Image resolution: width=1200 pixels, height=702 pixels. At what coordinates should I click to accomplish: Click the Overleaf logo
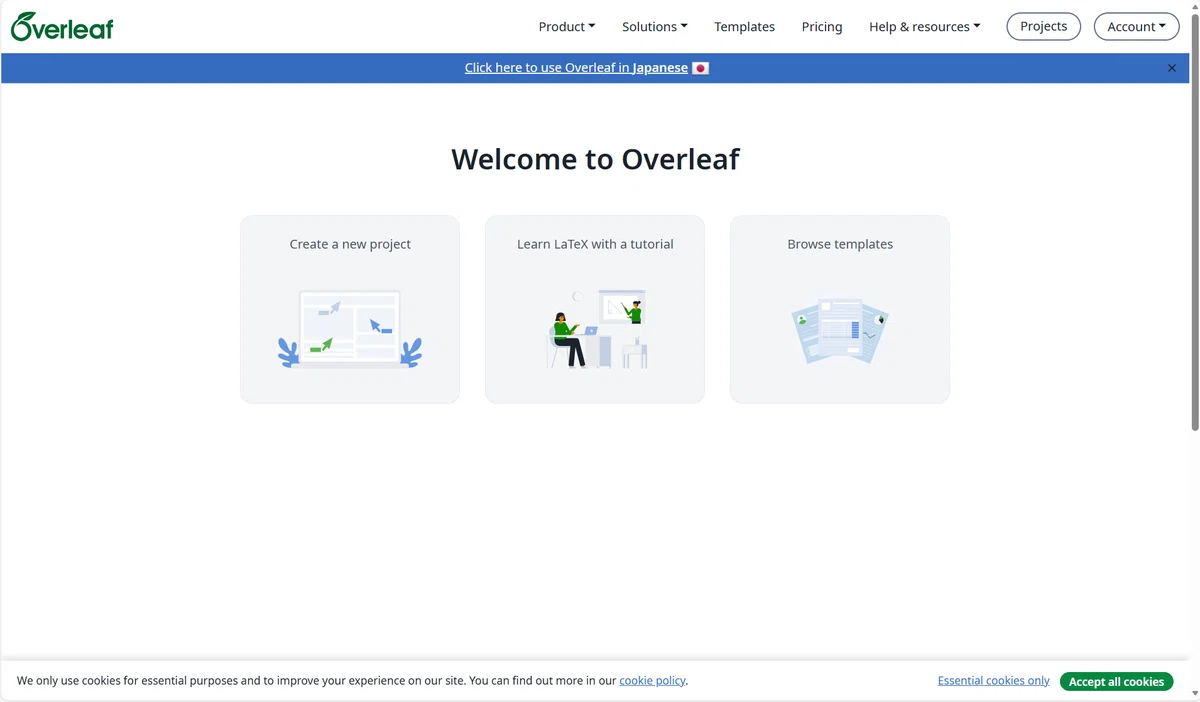62,27
